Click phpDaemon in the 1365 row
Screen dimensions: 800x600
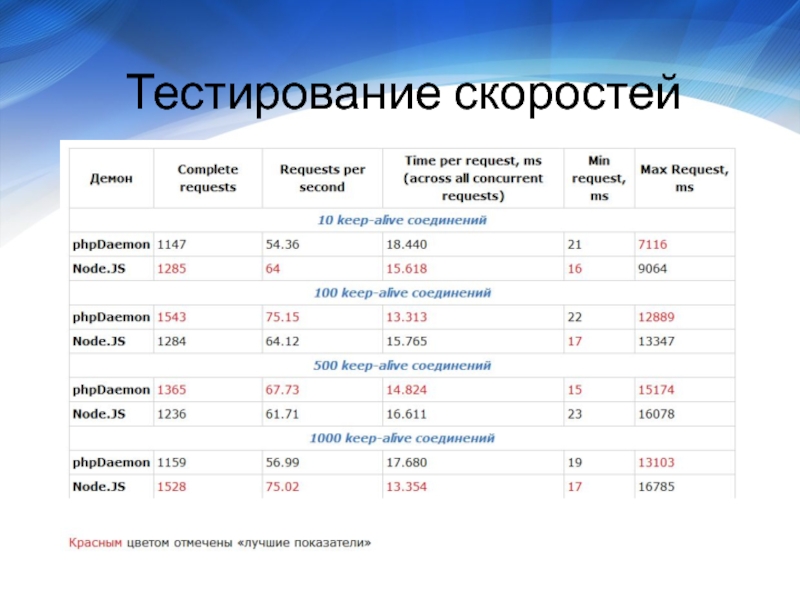coord(111,390)
